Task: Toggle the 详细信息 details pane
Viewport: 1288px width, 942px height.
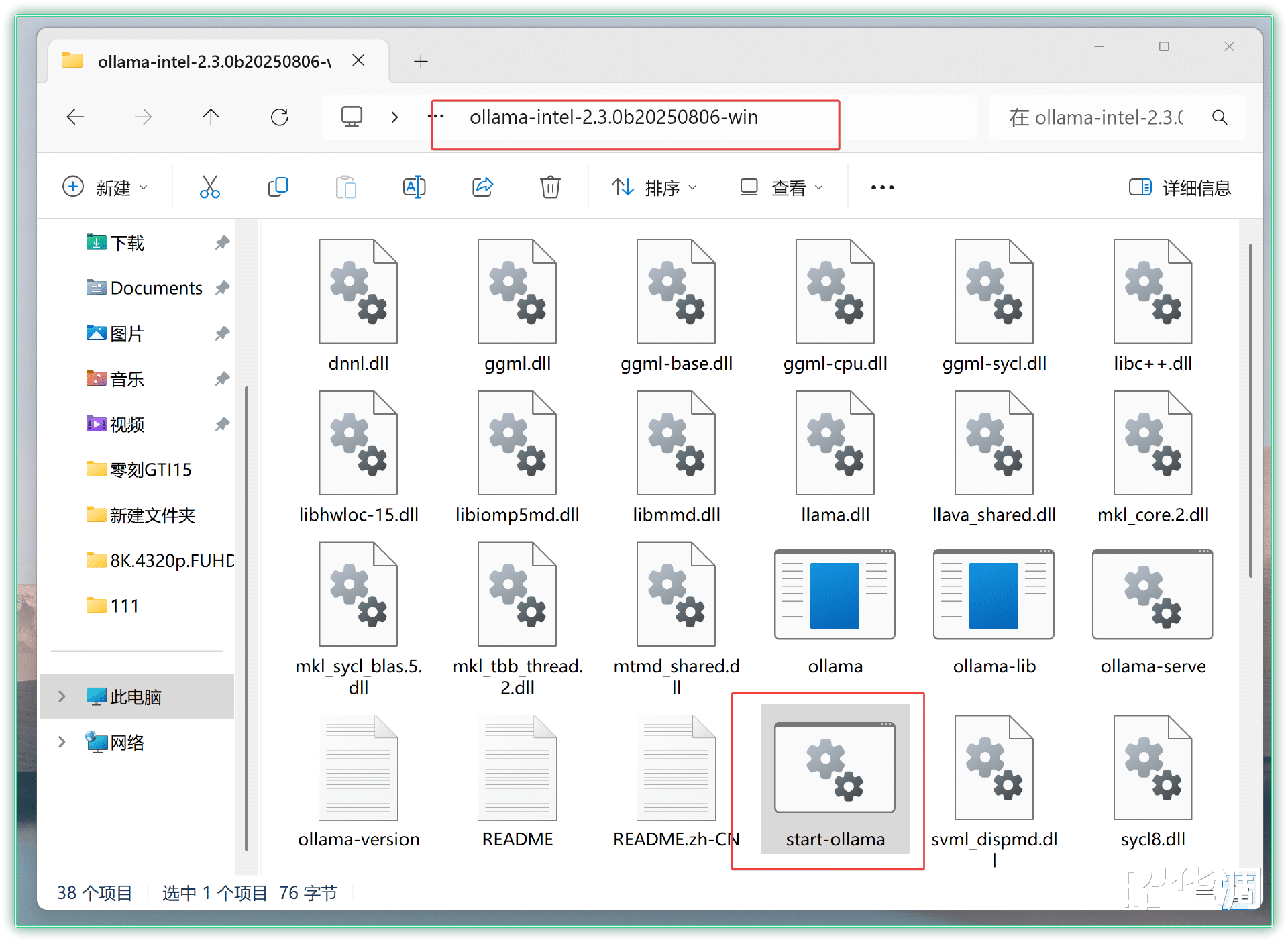Action: pos(1180,187)
